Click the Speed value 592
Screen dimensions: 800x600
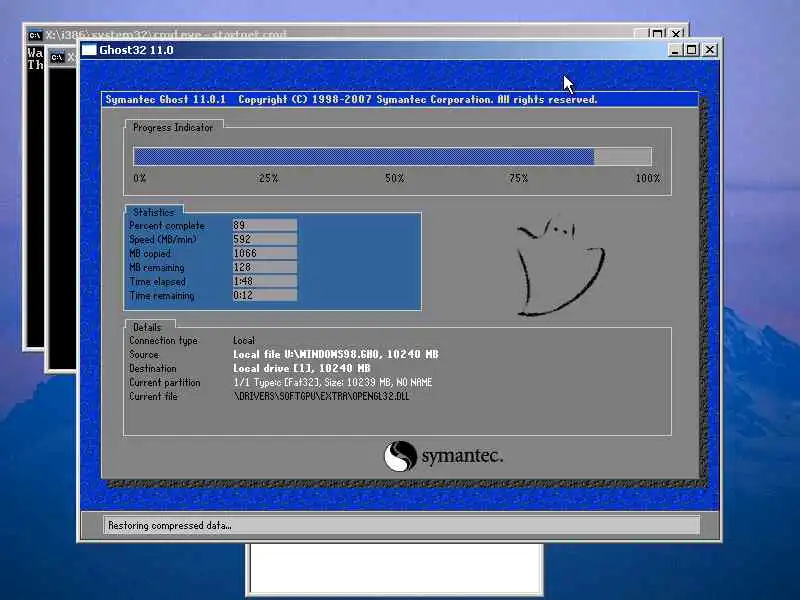(265, 239)
